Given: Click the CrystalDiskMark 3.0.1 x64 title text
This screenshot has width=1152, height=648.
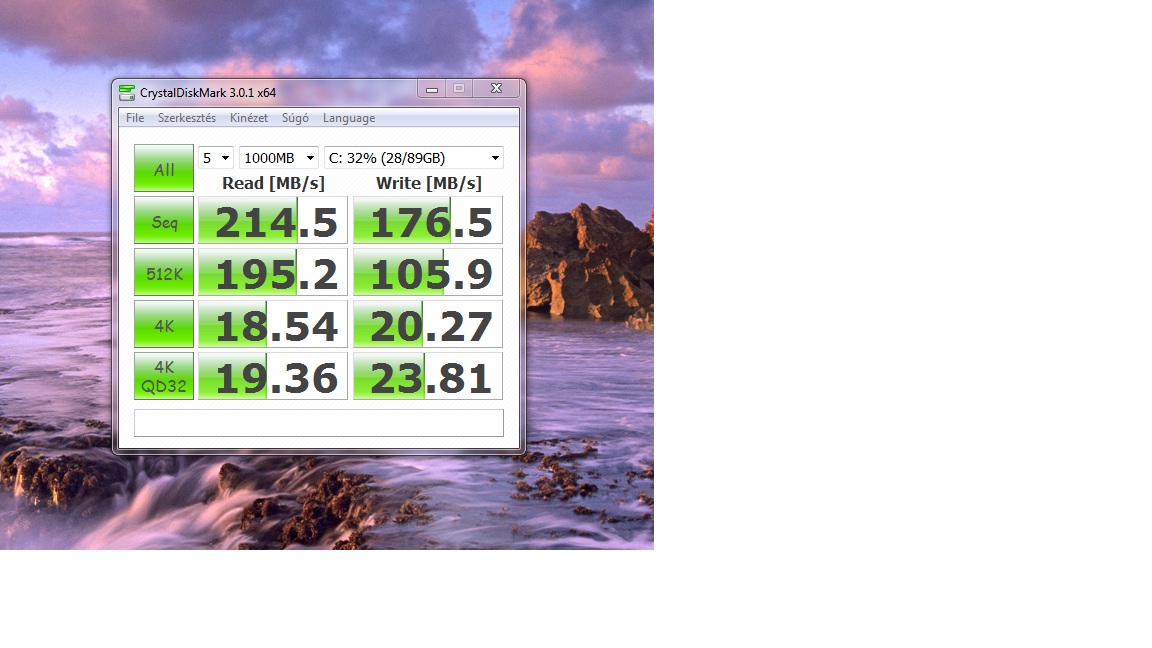Looking at the screenshot, I should (x=208, y=93).
